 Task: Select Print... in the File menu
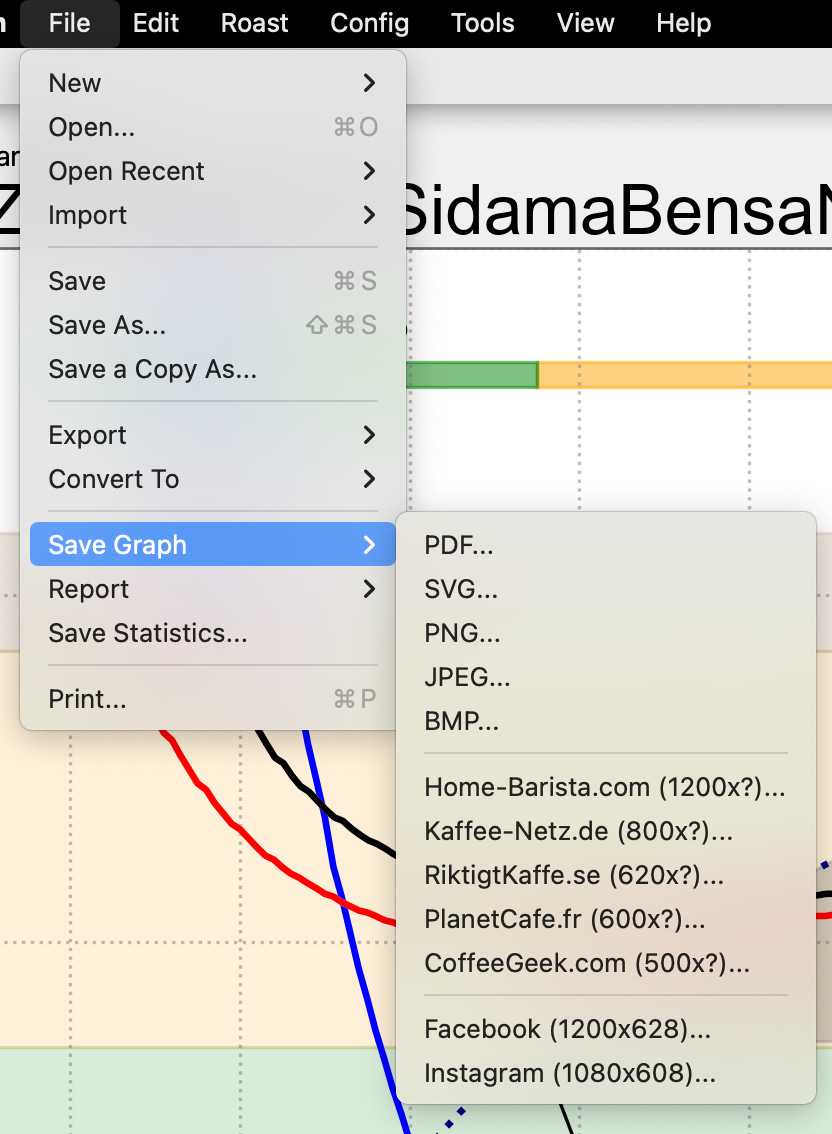coord(88,699)
